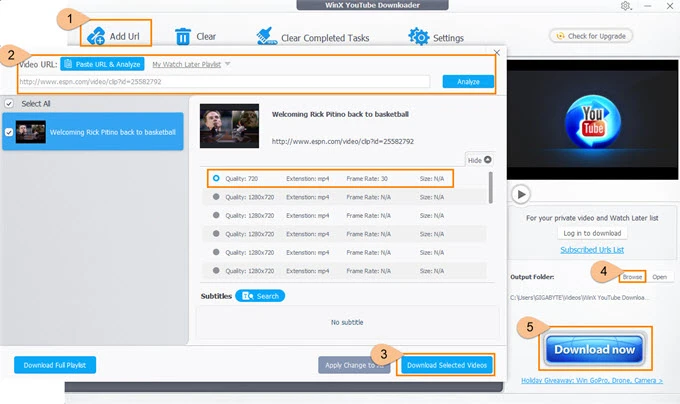
Task: Click the Check for Upgrade button
Action: (x=591, y=36)
